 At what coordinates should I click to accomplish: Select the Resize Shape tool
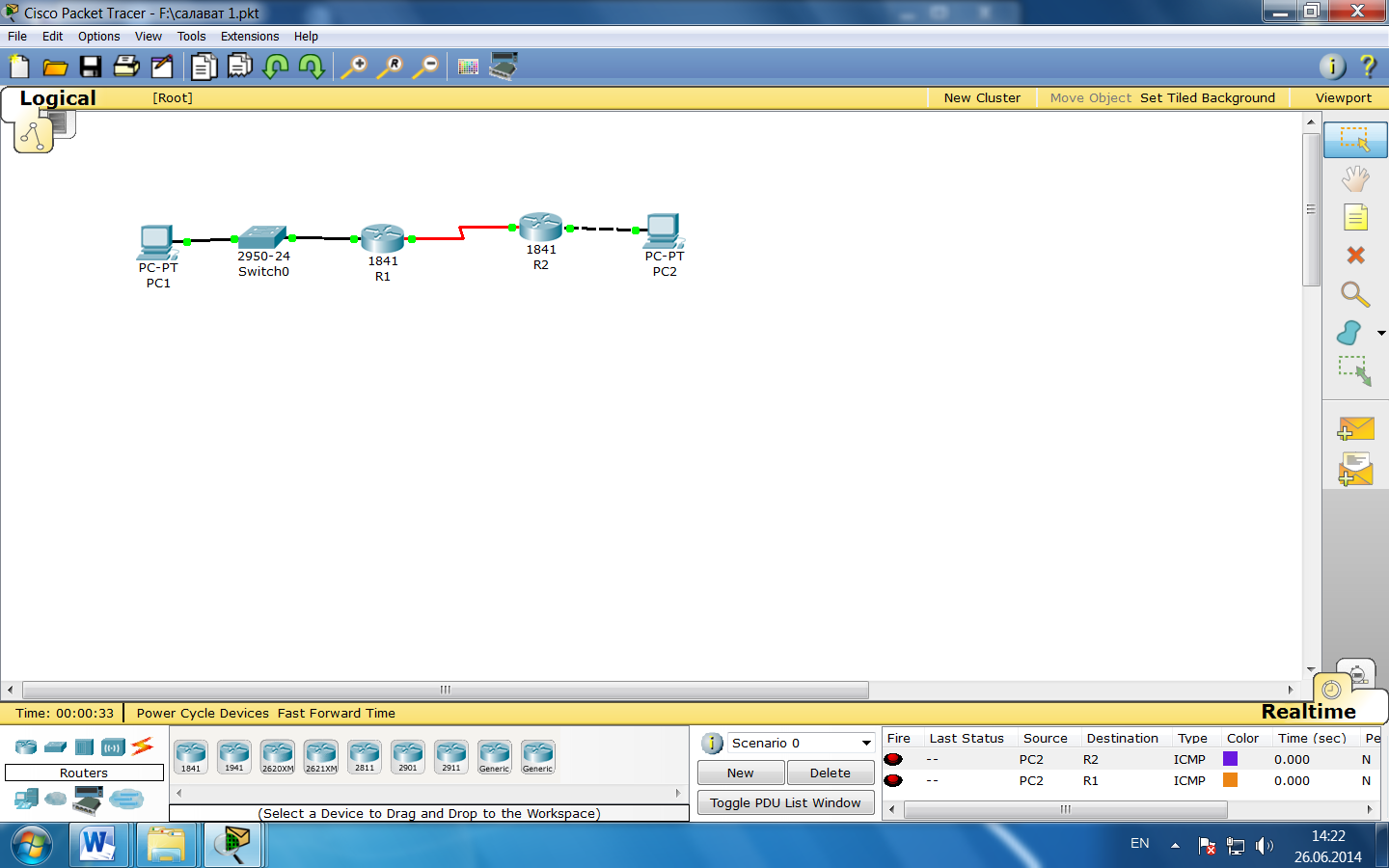click(1355, 370)
